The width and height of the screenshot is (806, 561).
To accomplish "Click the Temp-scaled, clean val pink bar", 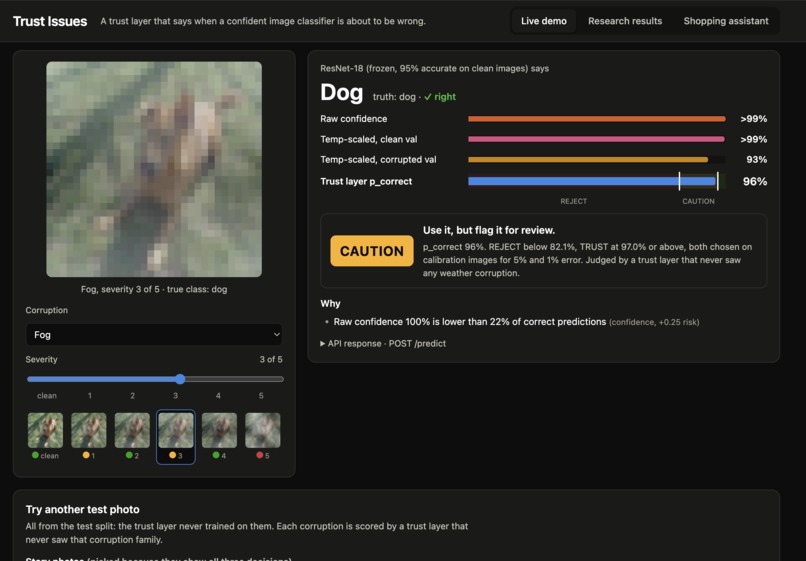I will click(x=596, y=139).
